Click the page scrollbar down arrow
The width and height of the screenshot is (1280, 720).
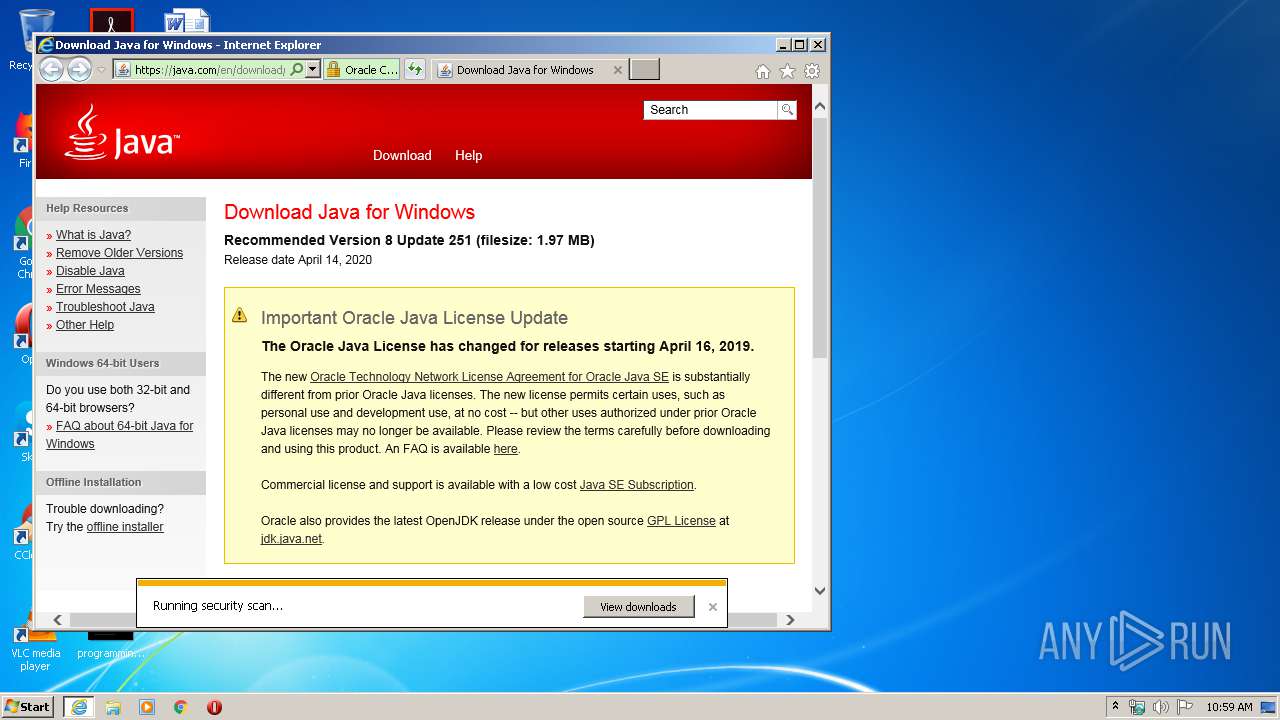coord(820,590)
